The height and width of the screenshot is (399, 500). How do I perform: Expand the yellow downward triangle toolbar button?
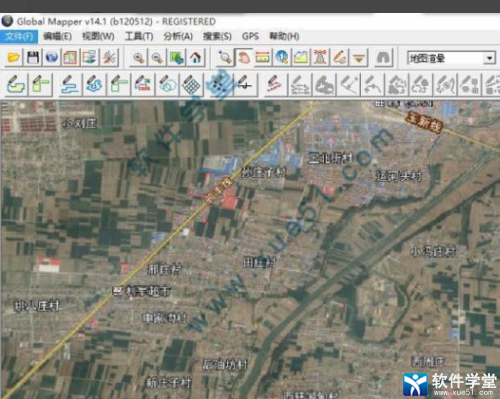[x=358, y=58]
